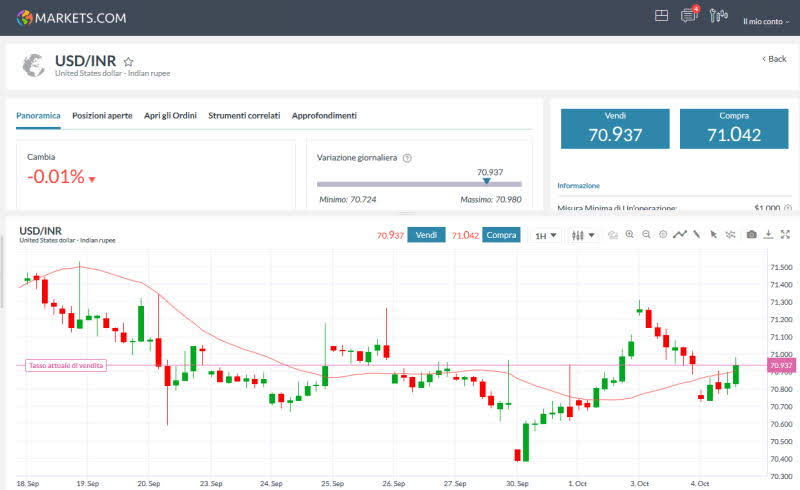Zoom in on the chart
The height and width of the screenshot is (490, 800).
630,235
